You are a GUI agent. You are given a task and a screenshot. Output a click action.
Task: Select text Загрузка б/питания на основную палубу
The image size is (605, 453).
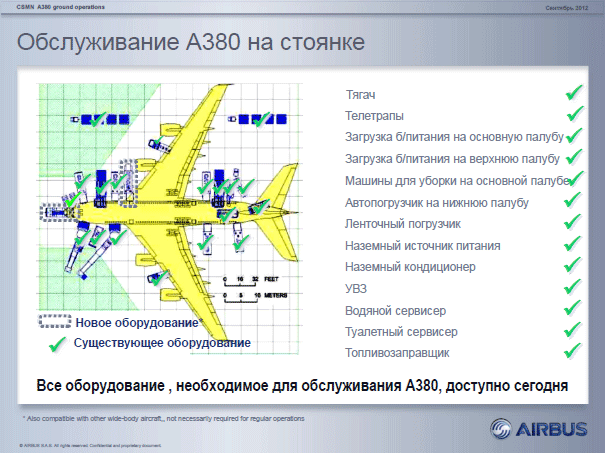coord(455,137)
